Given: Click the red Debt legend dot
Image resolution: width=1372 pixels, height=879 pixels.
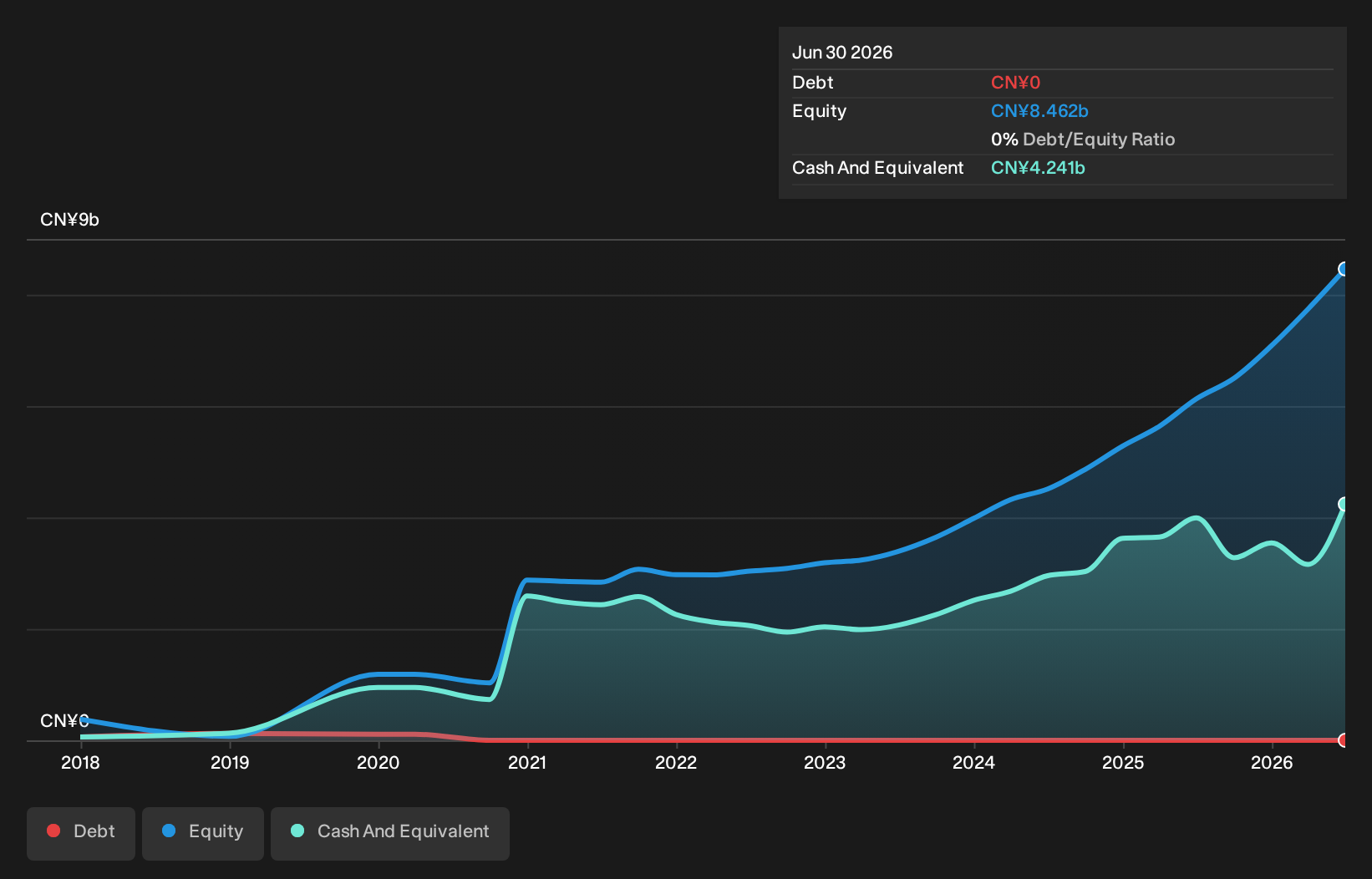Looking at the screenshot, I should 53,831.
